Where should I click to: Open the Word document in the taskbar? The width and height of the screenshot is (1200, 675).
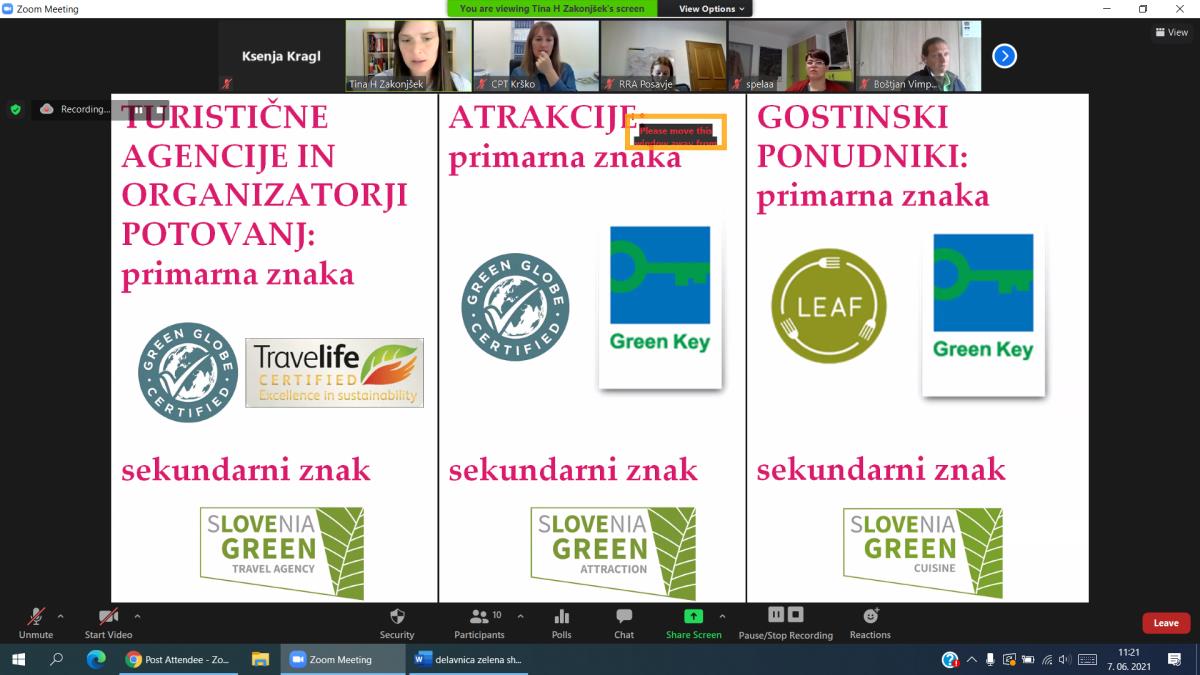point(468,660)
